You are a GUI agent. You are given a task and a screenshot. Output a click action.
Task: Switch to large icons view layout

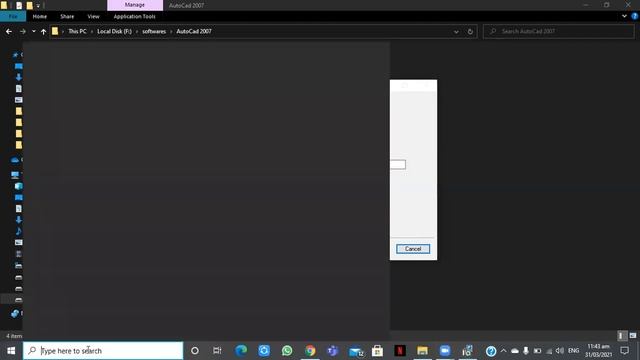click(x=633, y=336)
